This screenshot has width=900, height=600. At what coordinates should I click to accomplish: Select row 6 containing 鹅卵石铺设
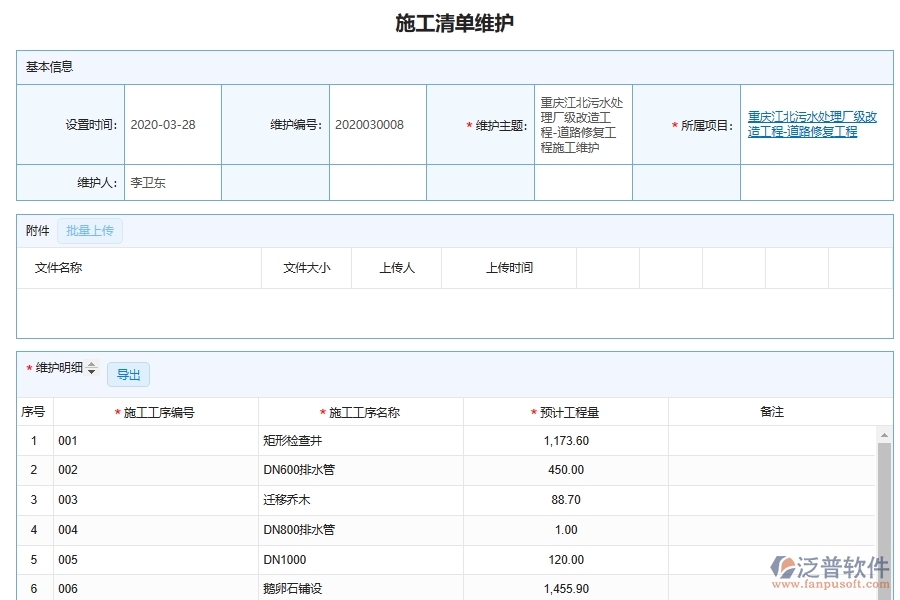(x=300, y=588)
